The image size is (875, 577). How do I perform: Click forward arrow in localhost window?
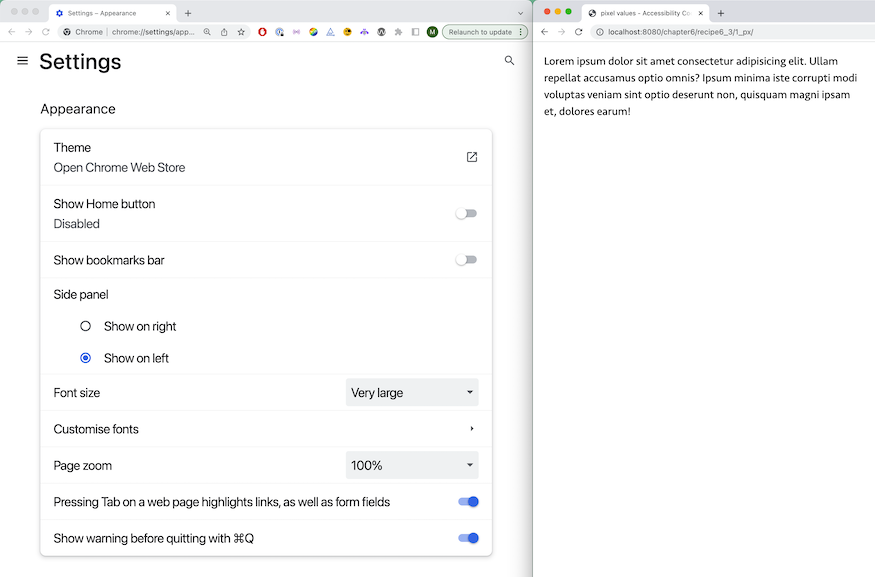click(561, 32)
